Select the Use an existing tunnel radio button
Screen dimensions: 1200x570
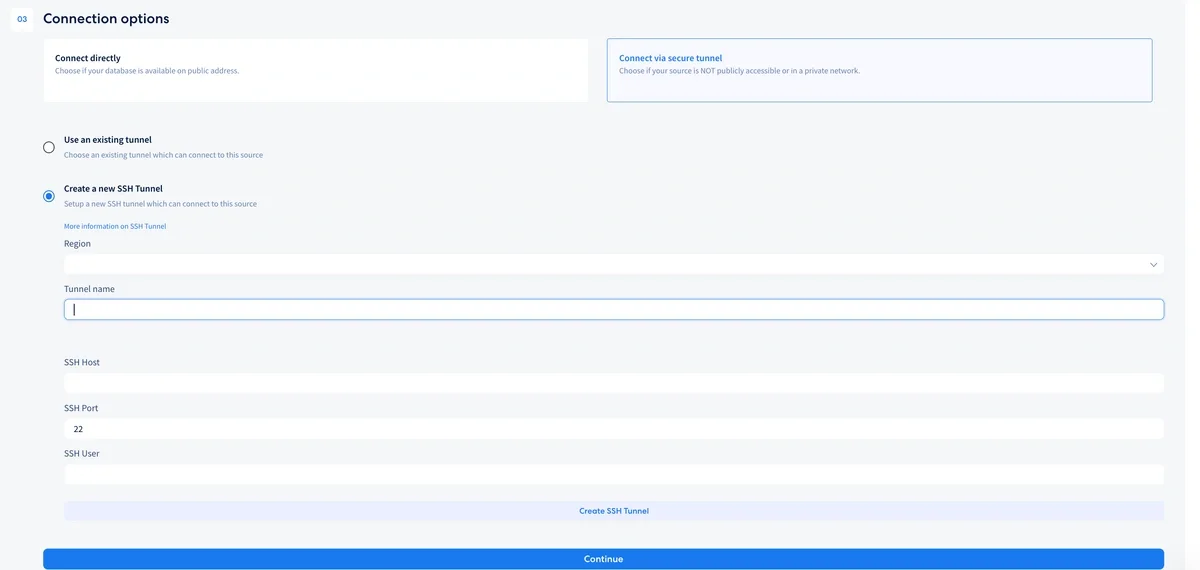[x=49, y=147]
